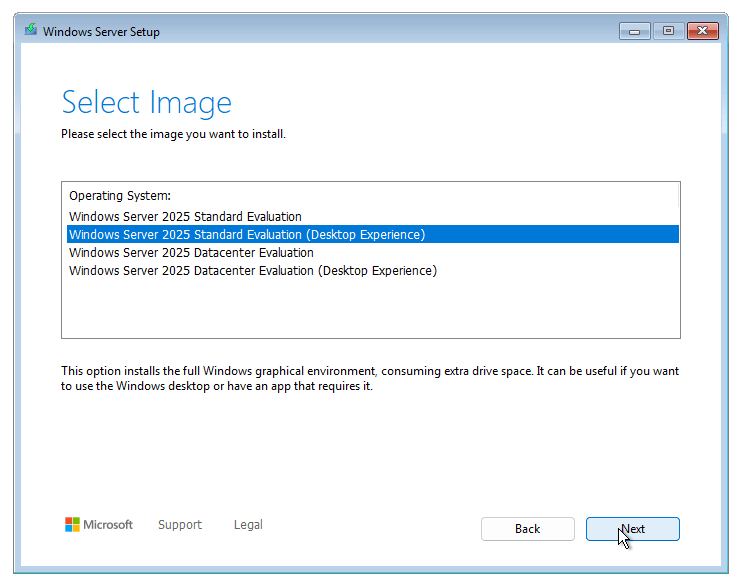
Task: Click the 'Please select the image' instruction
Action: point(173,134)
